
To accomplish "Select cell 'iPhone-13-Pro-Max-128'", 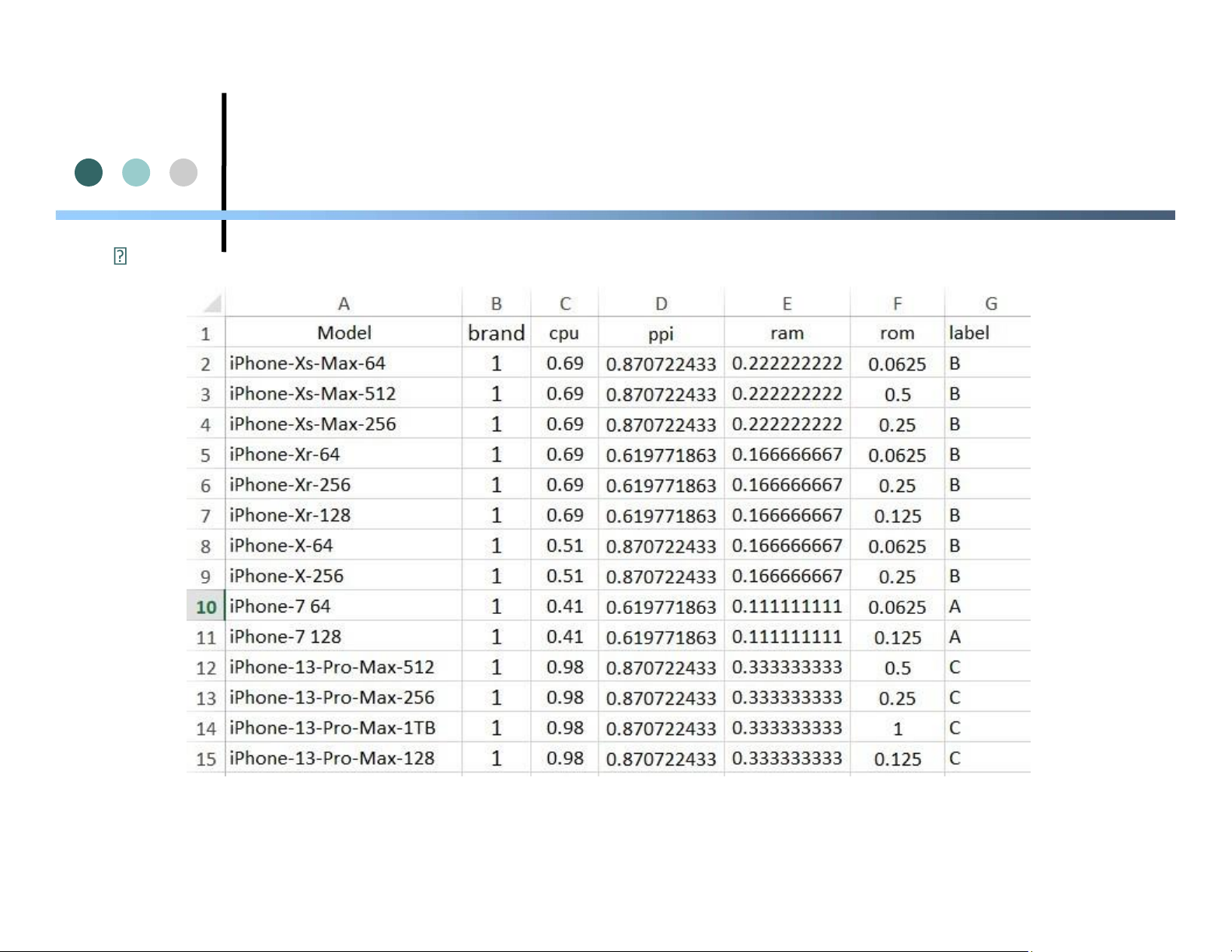I will point(344,758).
